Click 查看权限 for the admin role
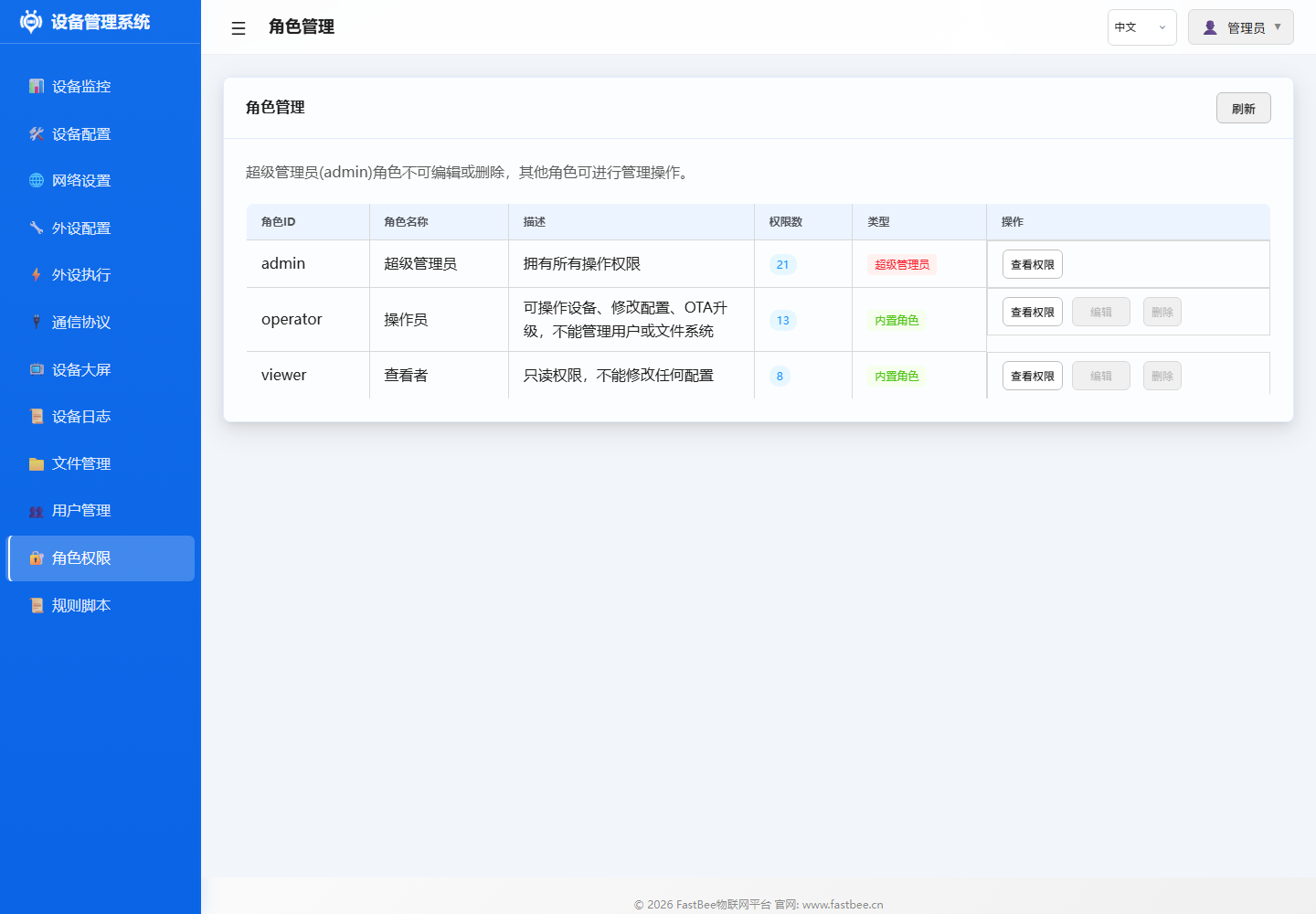Screen dimensions: 1316x914 coord(1032,264)
